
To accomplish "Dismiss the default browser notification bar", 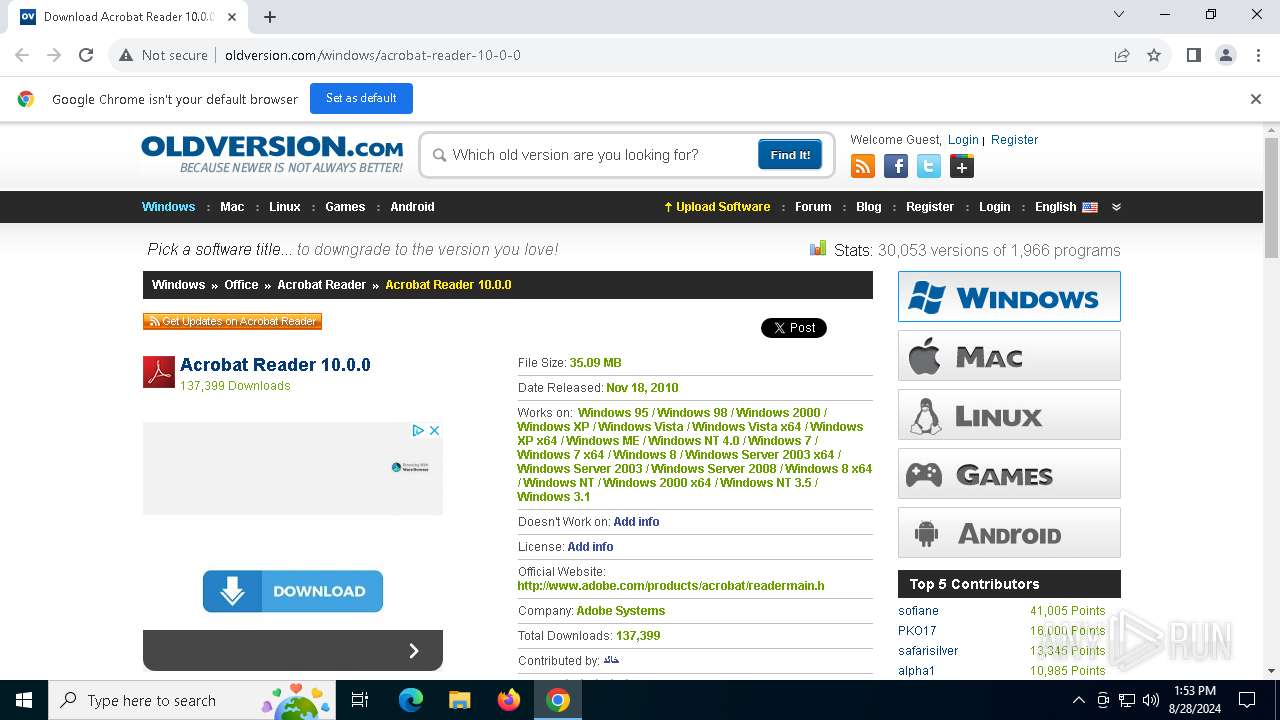I will pyautogui.click(x=1256, y=99).
